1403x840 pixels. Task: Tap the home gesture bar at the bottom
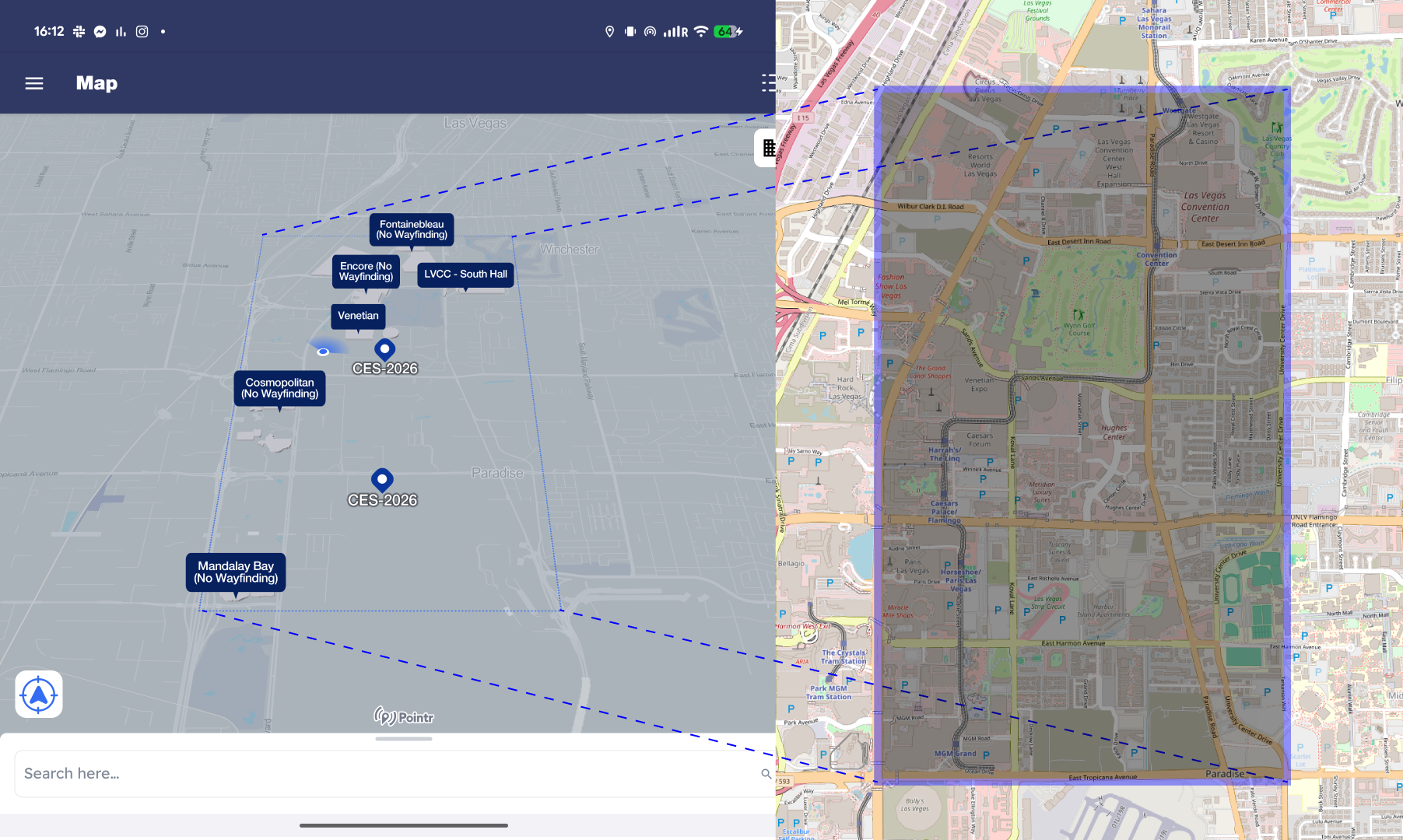tap(404, 825)
